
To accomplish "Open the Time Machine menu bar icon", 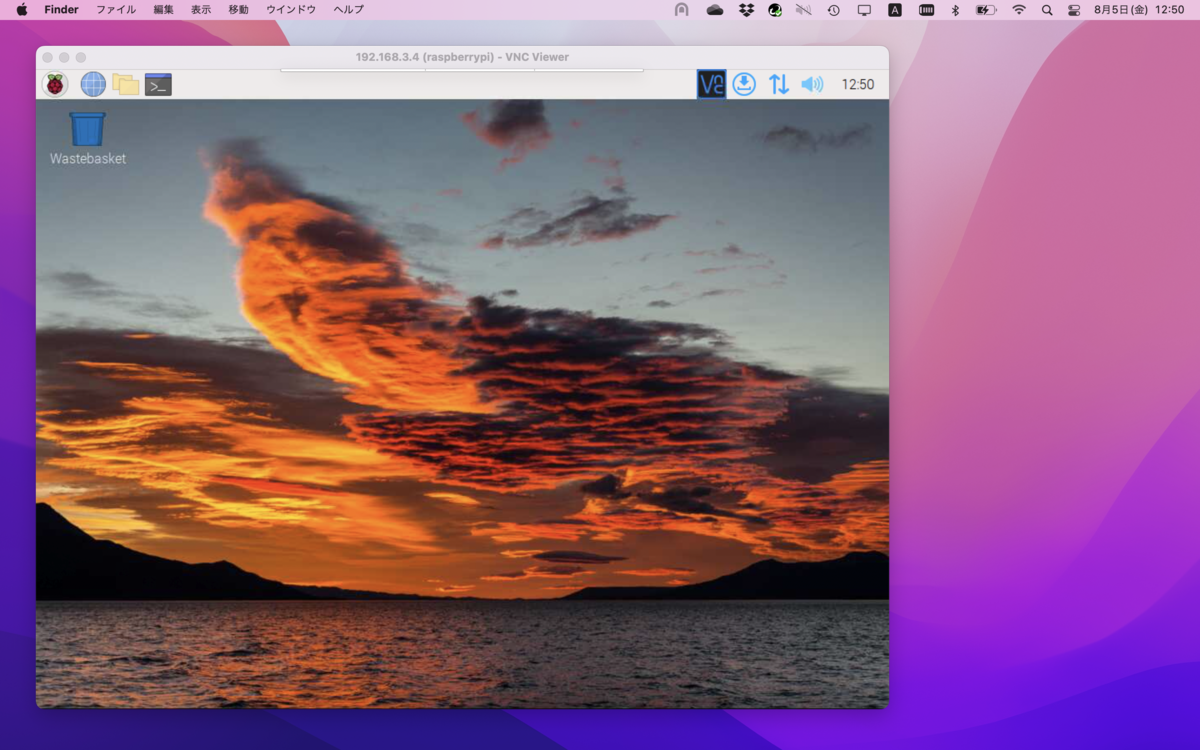I will (834, 10).
